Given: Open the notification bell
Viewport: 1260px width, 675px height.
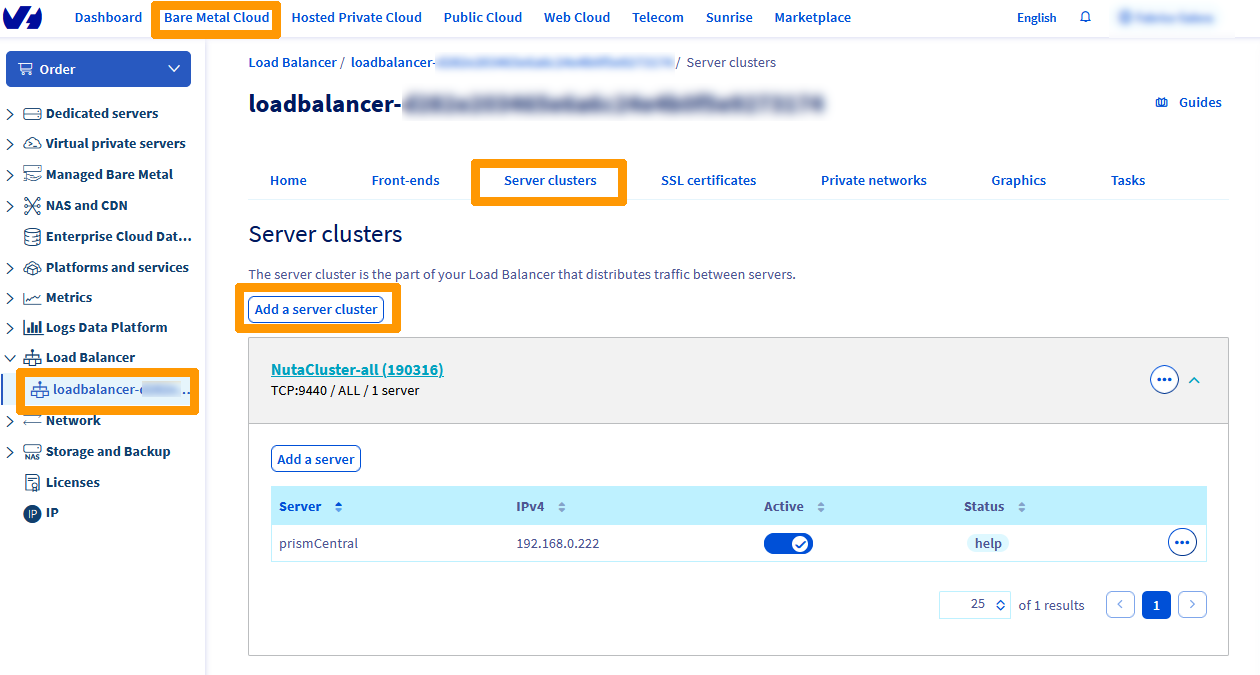Looking at the screenshot, I should pyautogui.click(x=1085, y=17).
